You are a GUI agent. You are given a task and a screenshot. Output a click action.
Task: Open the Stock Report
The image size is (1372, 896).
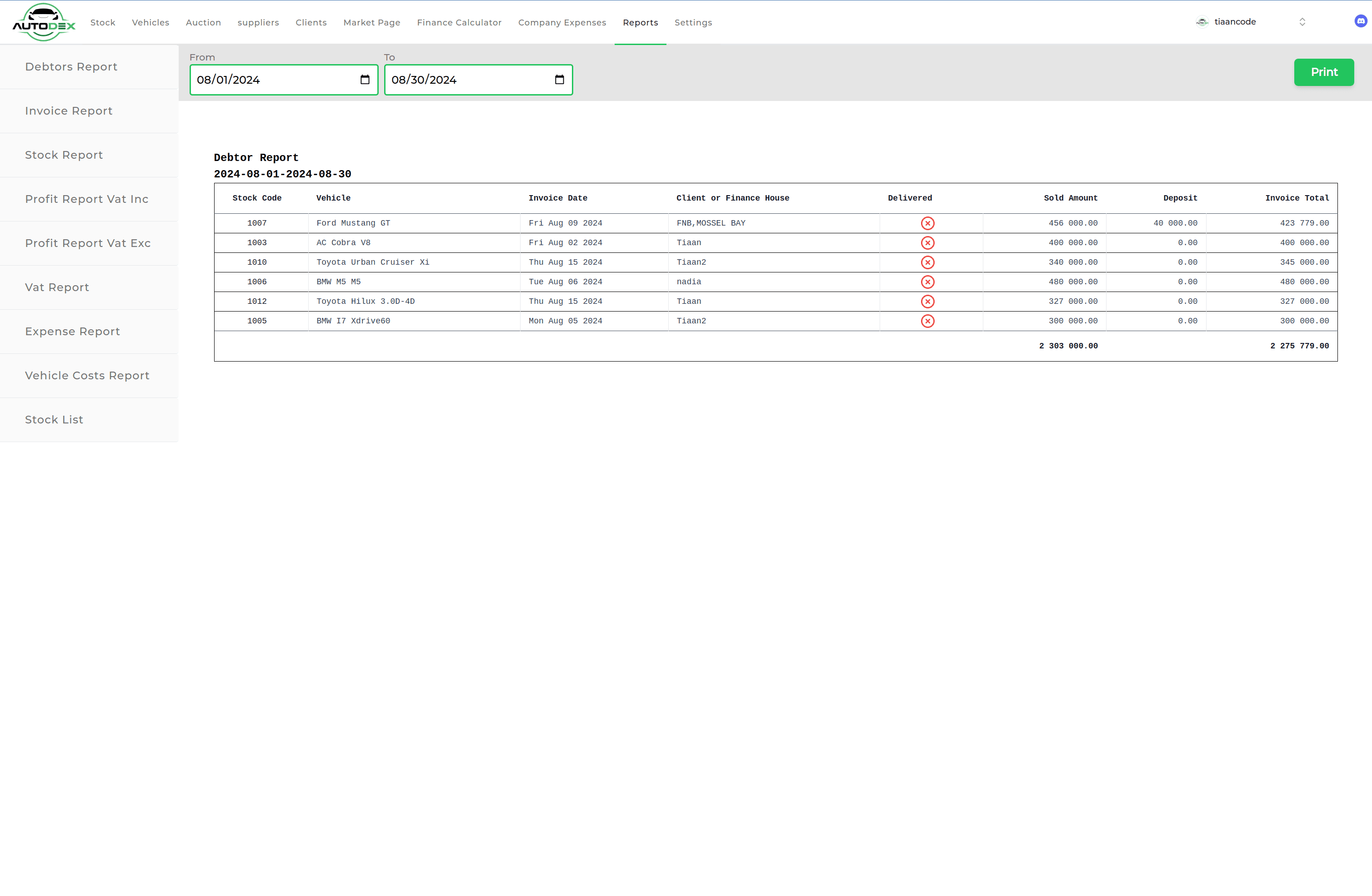tap(90, 155)
